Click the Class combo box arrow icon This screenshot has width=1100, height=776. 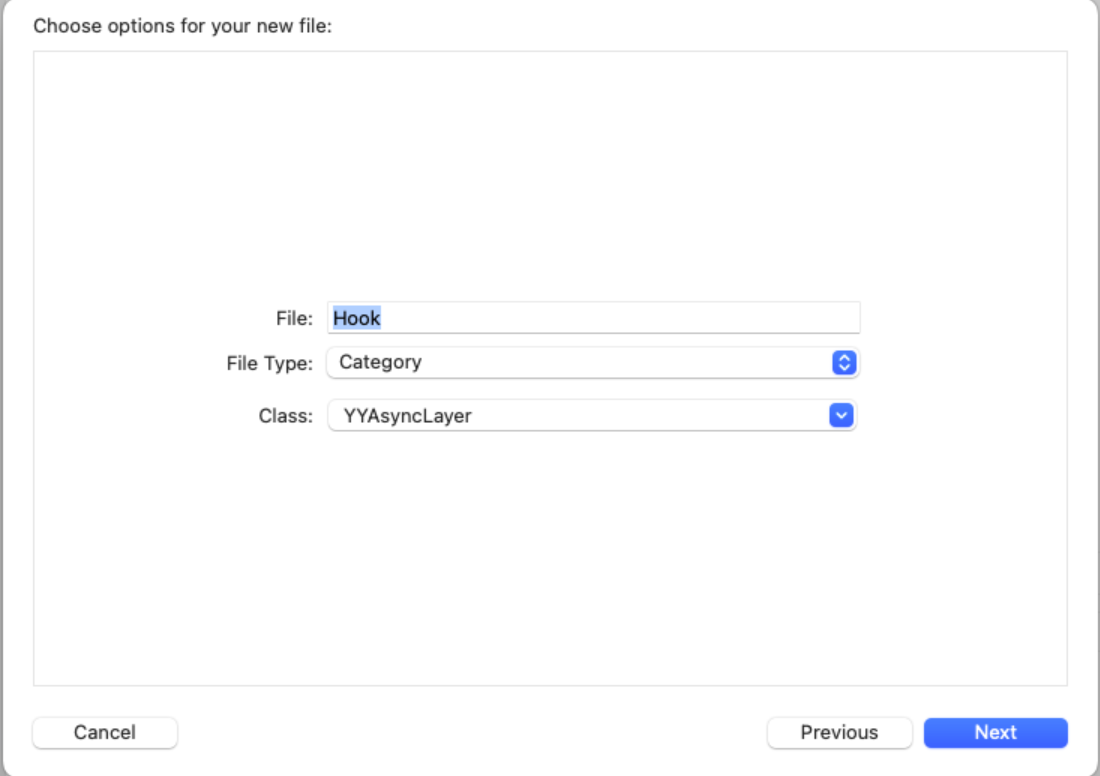(x=843, y=416)
